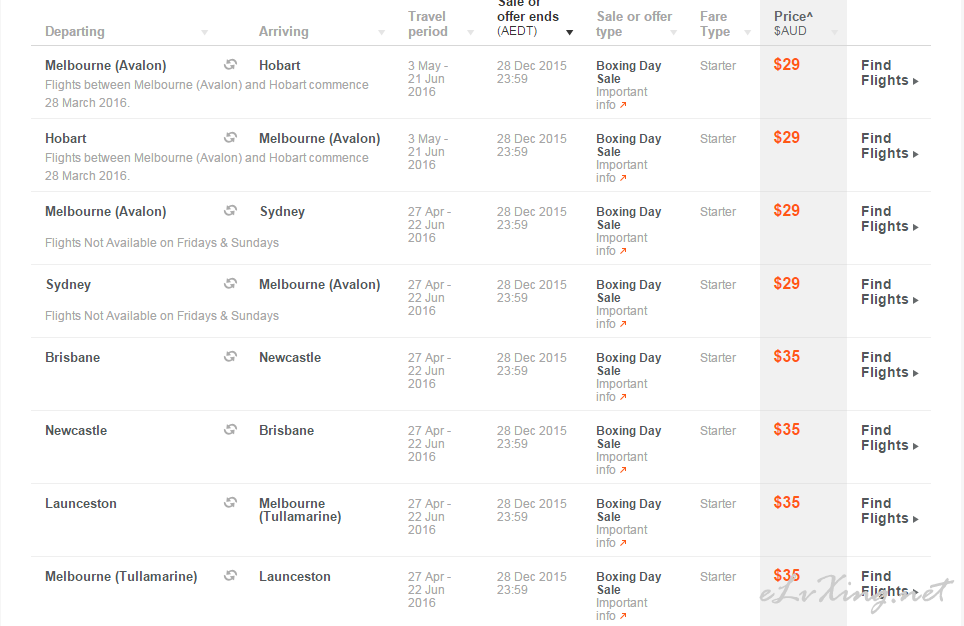Sort by Sale or offer ends arrow

569,33
